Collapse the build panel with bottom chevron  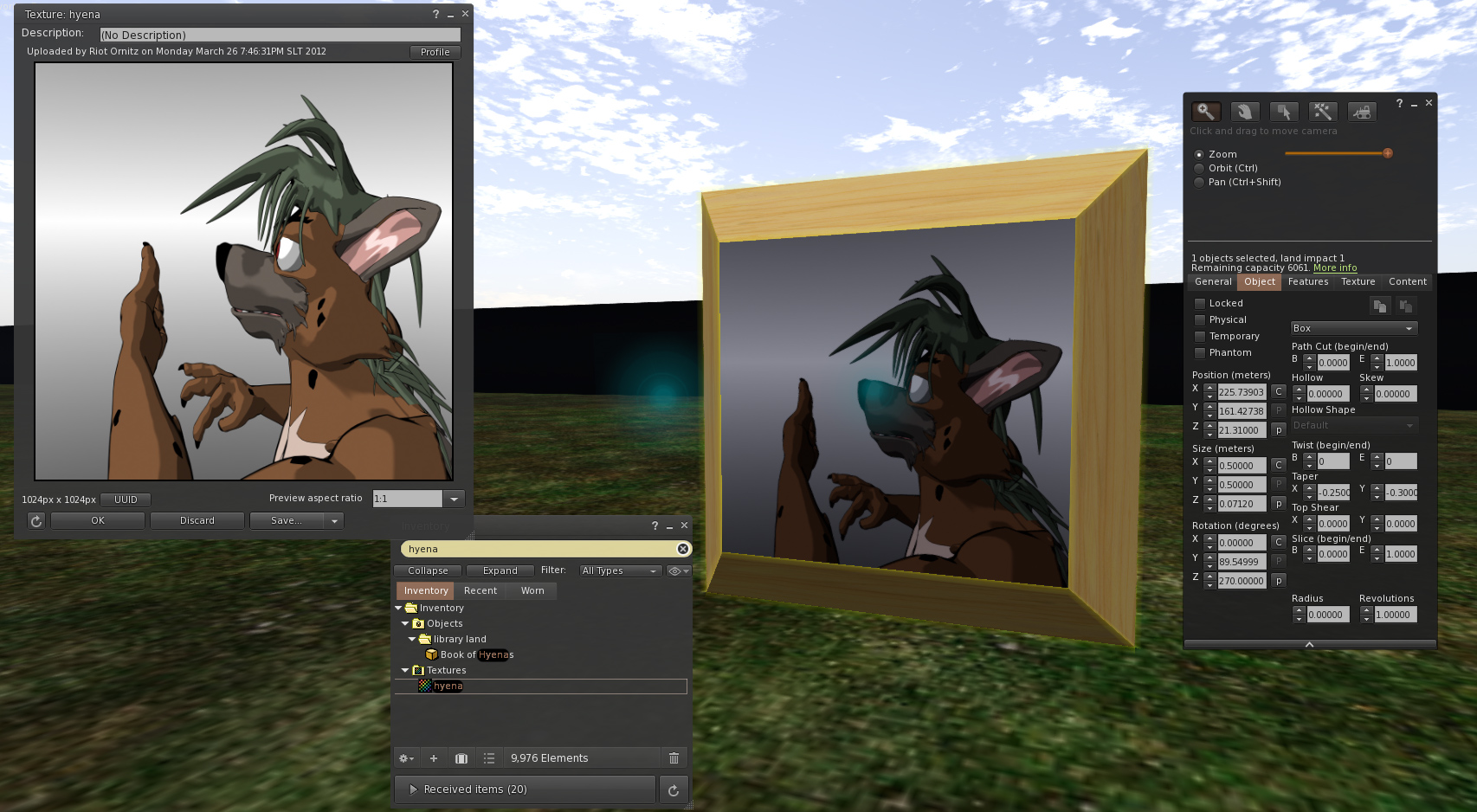[1310, 644]
